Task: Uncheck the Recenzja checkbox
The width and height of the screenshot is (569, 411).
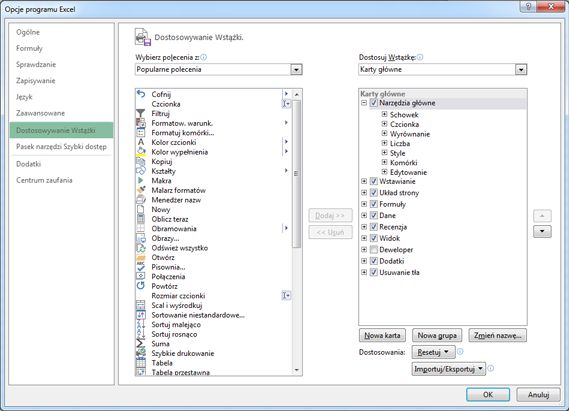Action: tap(374, 227)
